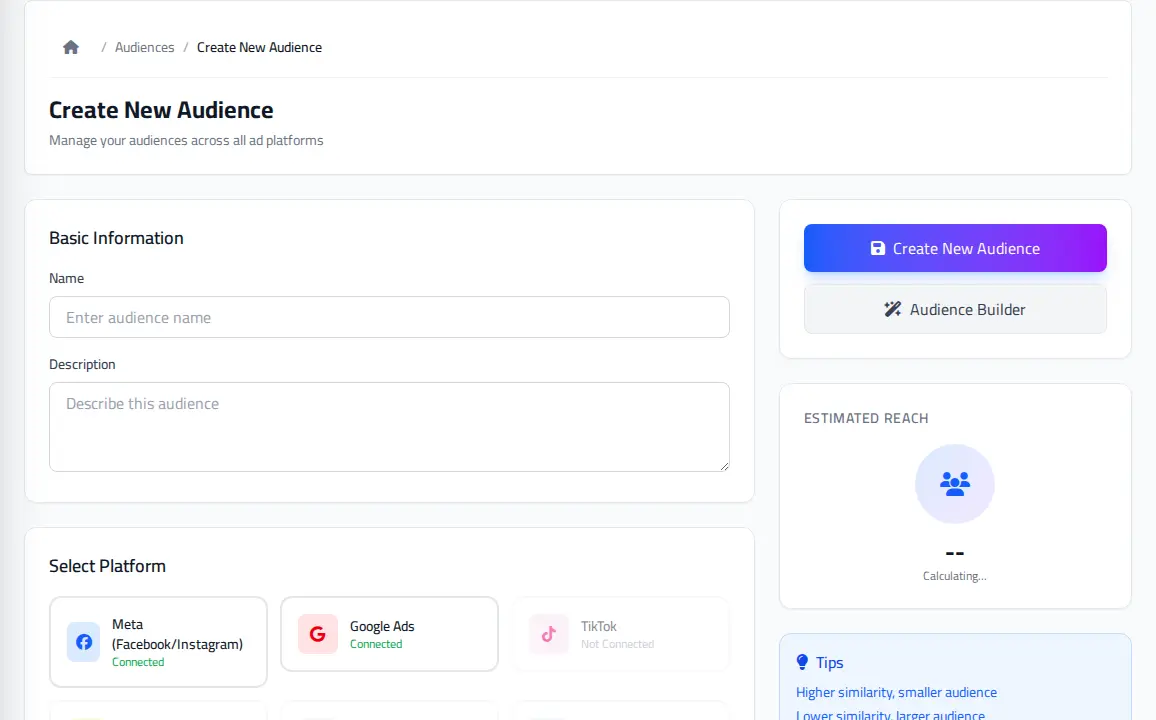The width and height of the screenshot is (1156, 720).
Task: Grab the description textarea resize handle
Action: coord(725,466)
